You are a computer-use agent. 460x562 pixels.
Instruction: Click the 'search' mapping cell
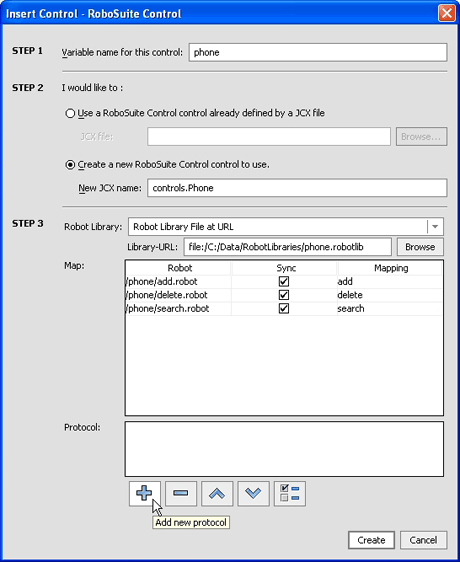click(x=389, y=309)
